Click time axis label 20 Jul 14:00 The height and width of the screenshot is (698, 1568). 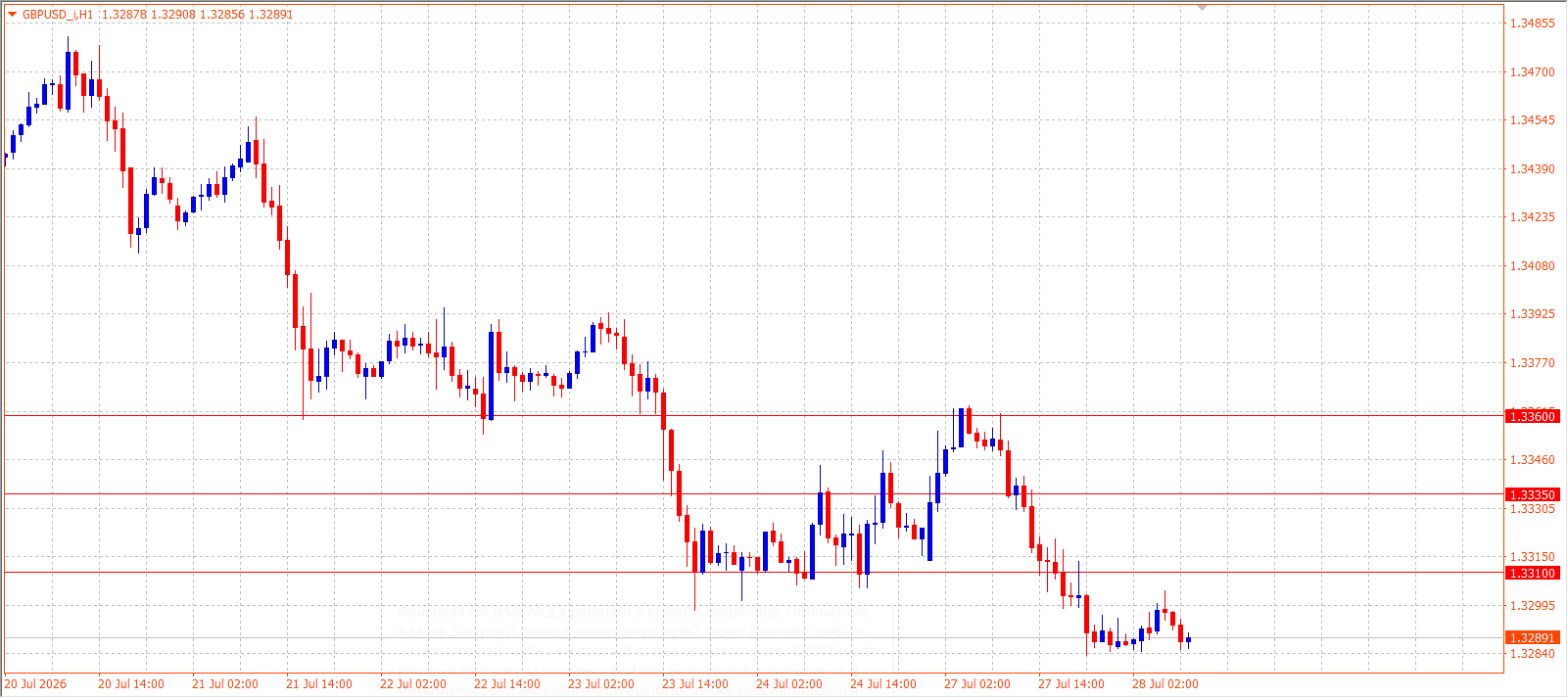coord(131,684)
